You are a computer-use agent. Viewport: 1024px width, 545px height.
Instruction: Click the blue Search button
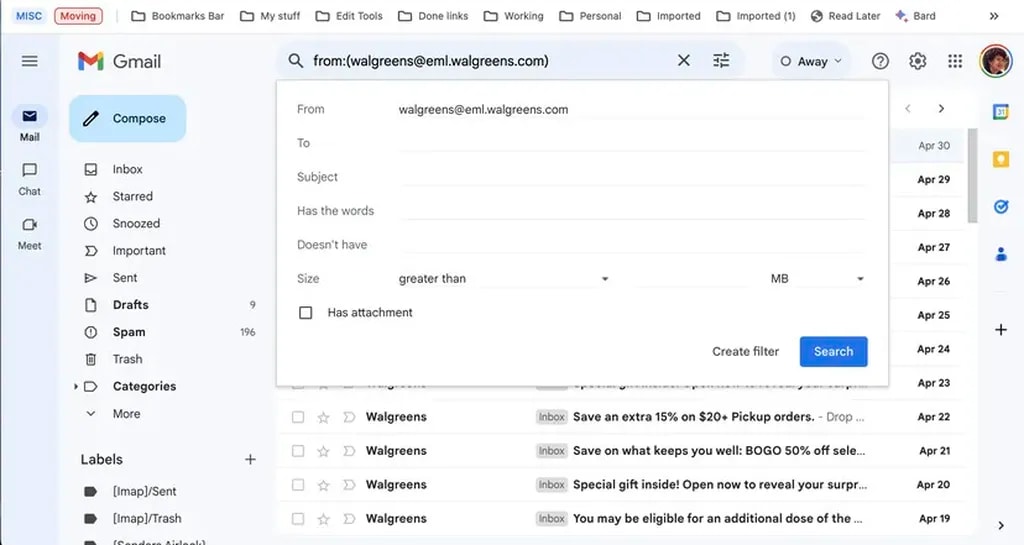833,351
